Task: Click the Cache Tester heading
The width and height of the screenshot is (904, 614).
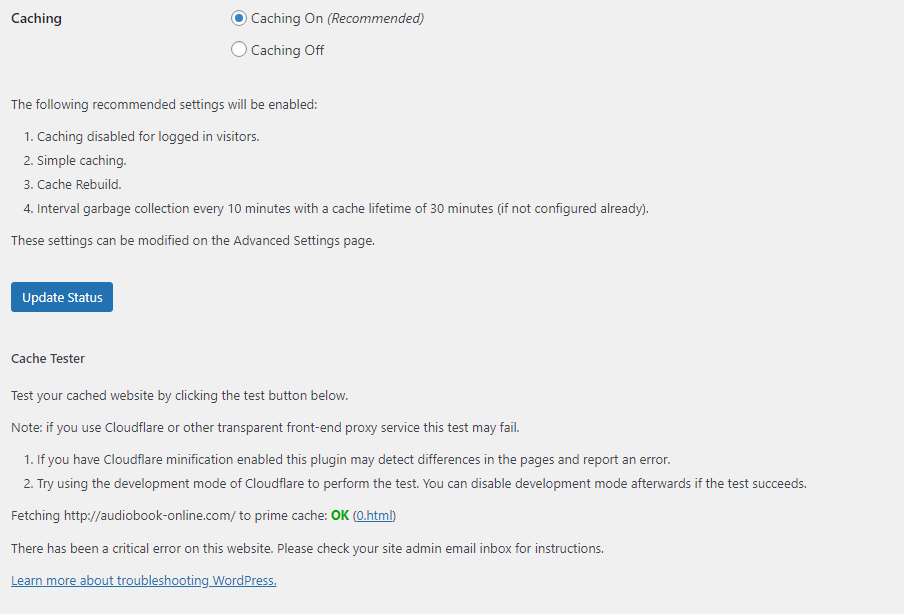Action: click(48, 359)
